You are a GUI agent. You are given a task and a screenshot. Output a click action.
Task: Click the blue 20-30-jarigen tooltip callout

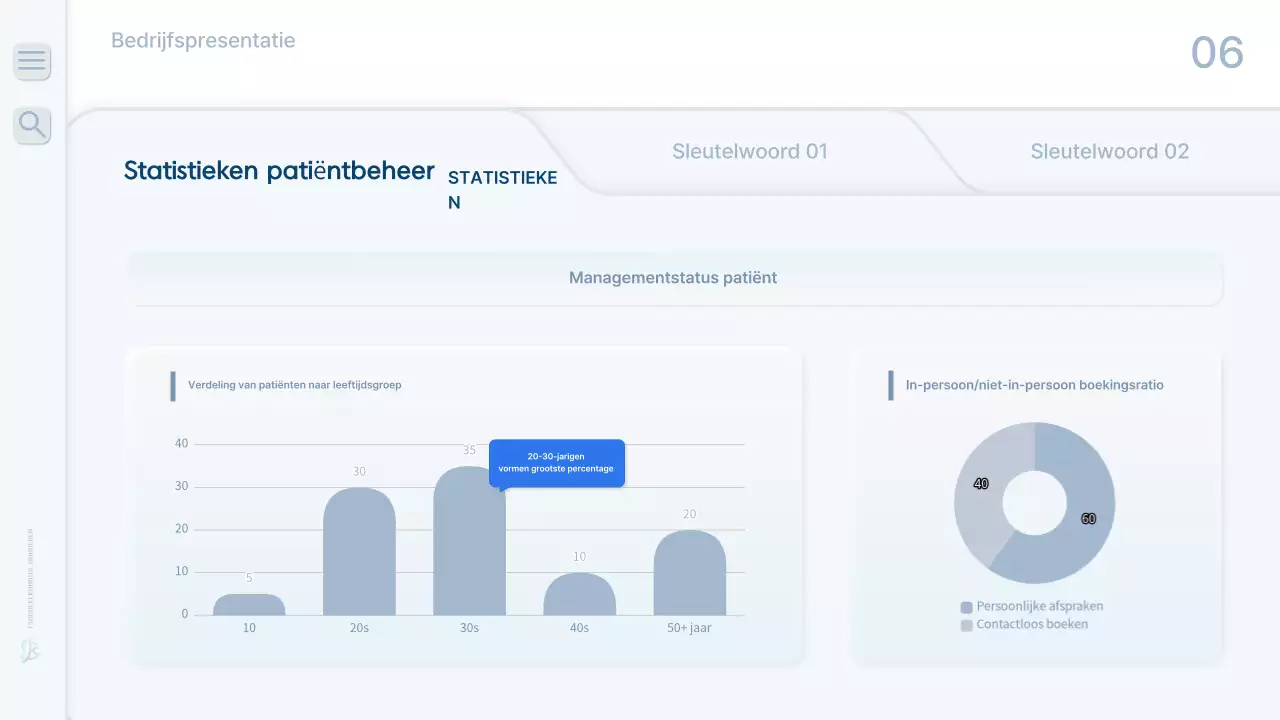(x=556, y=463)
